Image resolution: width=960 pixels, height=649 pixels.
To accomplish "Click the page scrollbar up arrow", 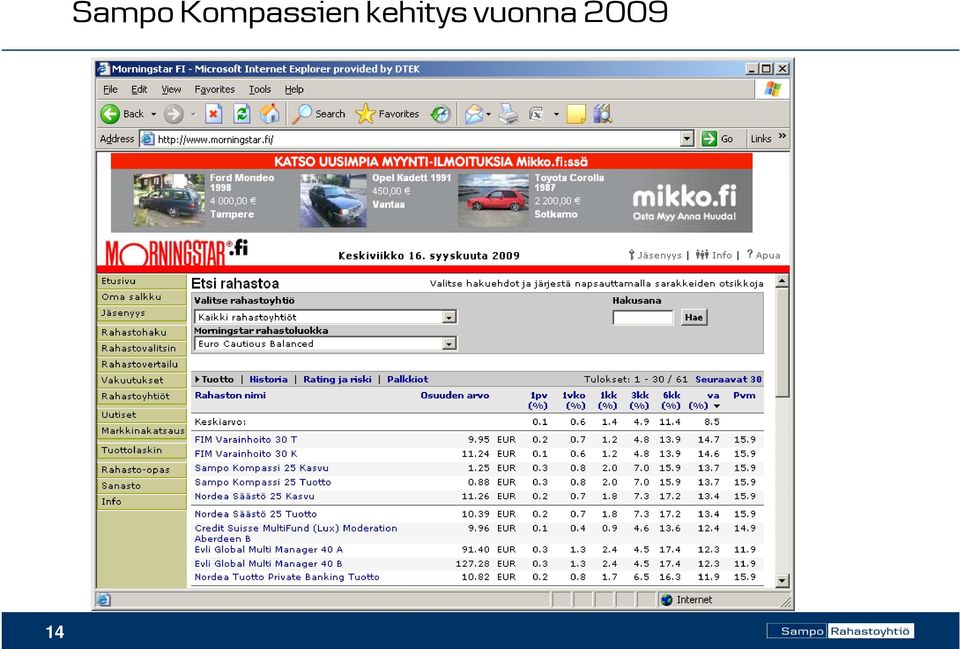I will (x=782, y=282).
